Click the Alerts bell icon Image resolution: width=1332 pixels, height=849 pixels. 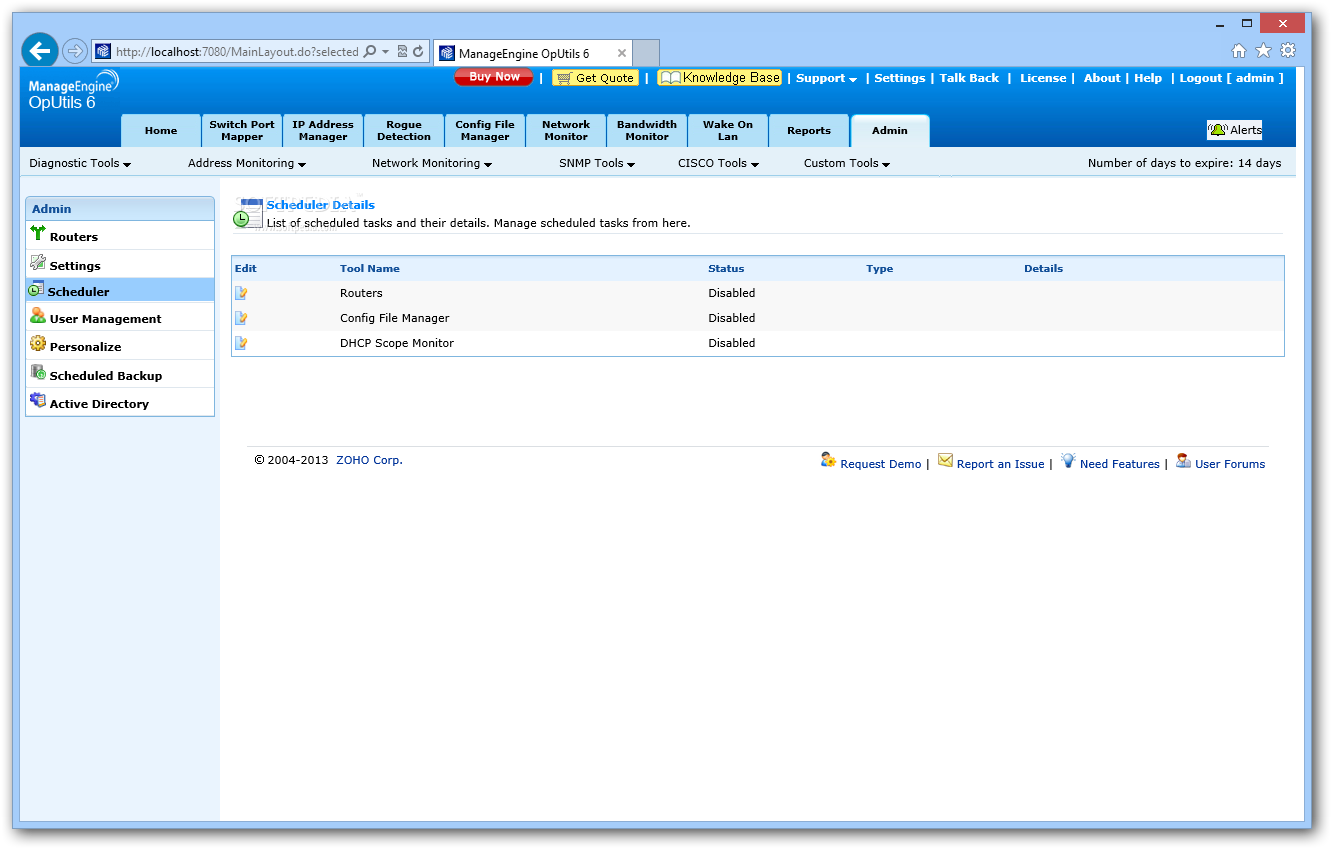point(1218,130)
